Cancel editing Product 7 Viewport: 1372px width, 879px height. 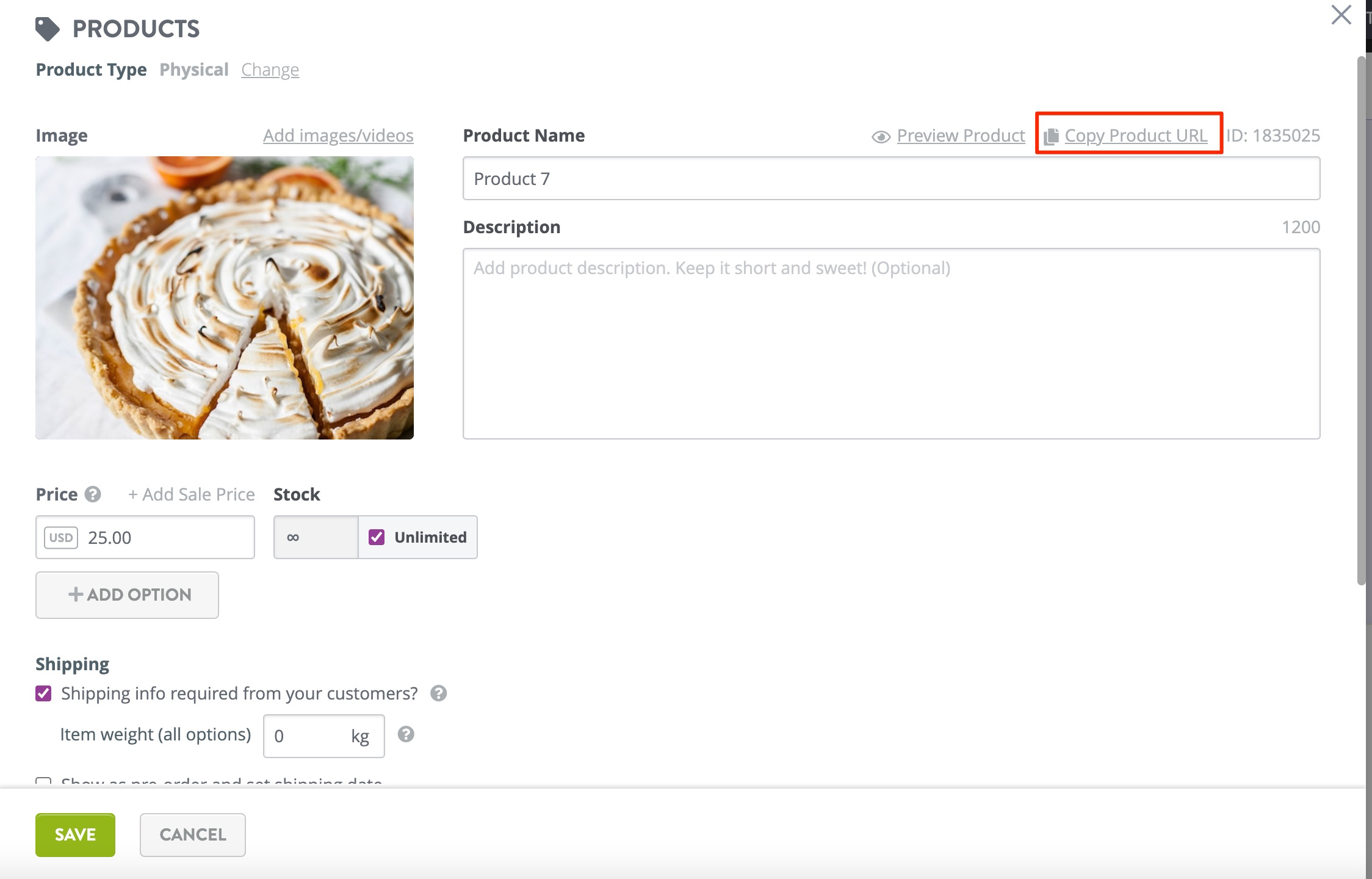[x=192, y=834]
